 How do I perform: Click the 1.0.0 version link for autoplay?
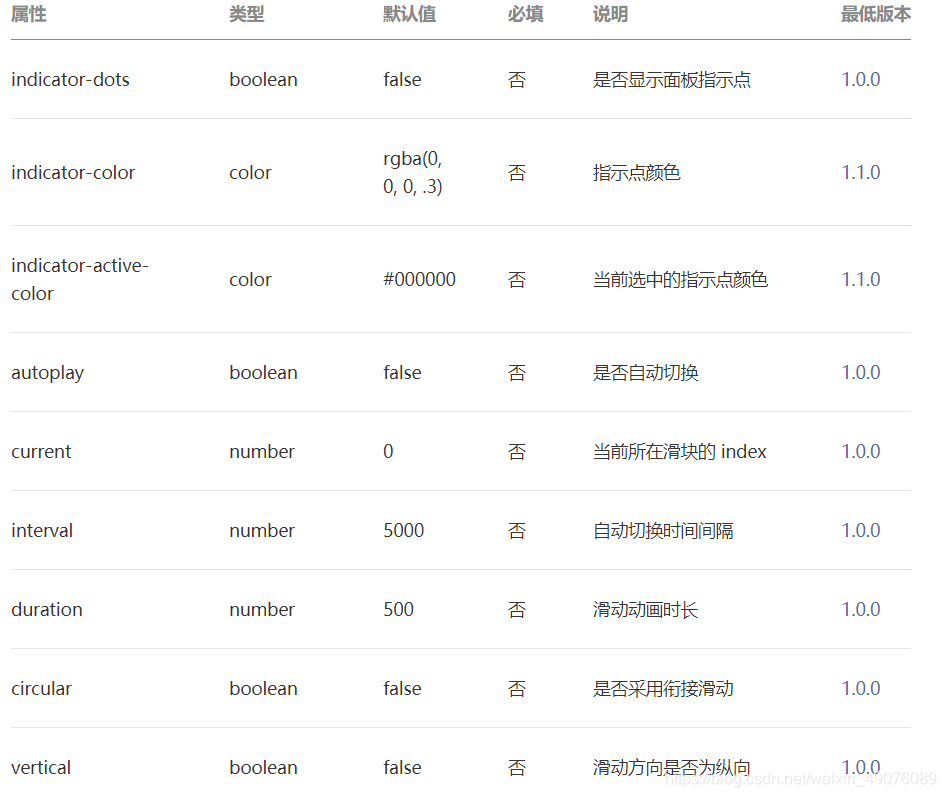pos(861,372)
